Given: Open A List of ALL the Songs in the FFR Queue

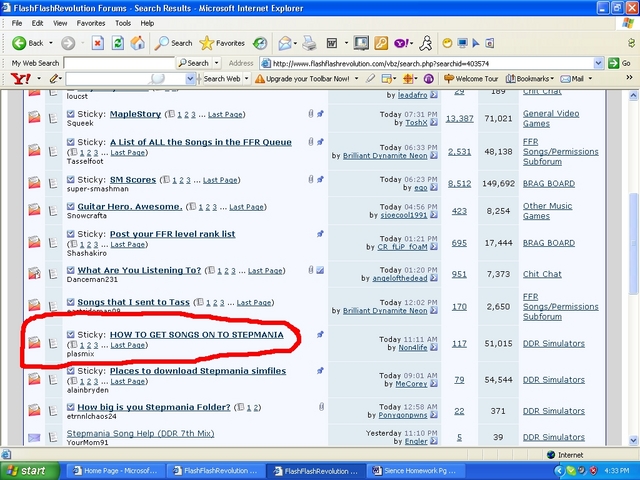Looking at the screenshot, I should coord(201,142).
